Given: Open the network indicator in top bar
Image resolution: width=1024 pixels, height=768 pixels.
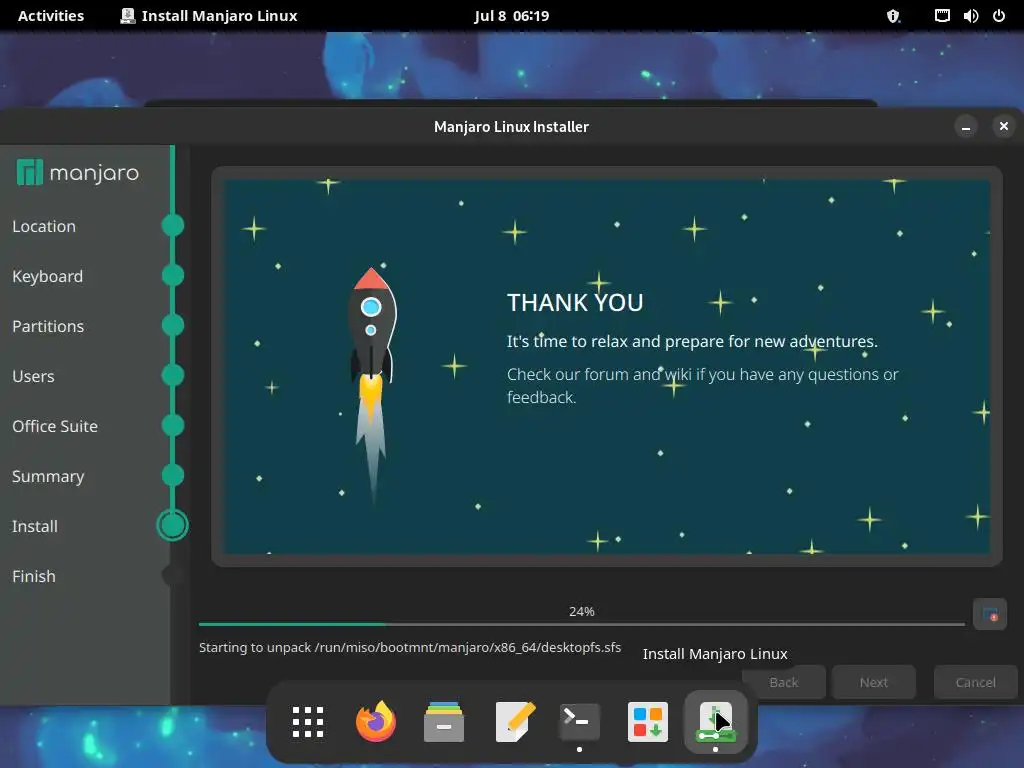Looking at the screenshot, I should 942,16.
